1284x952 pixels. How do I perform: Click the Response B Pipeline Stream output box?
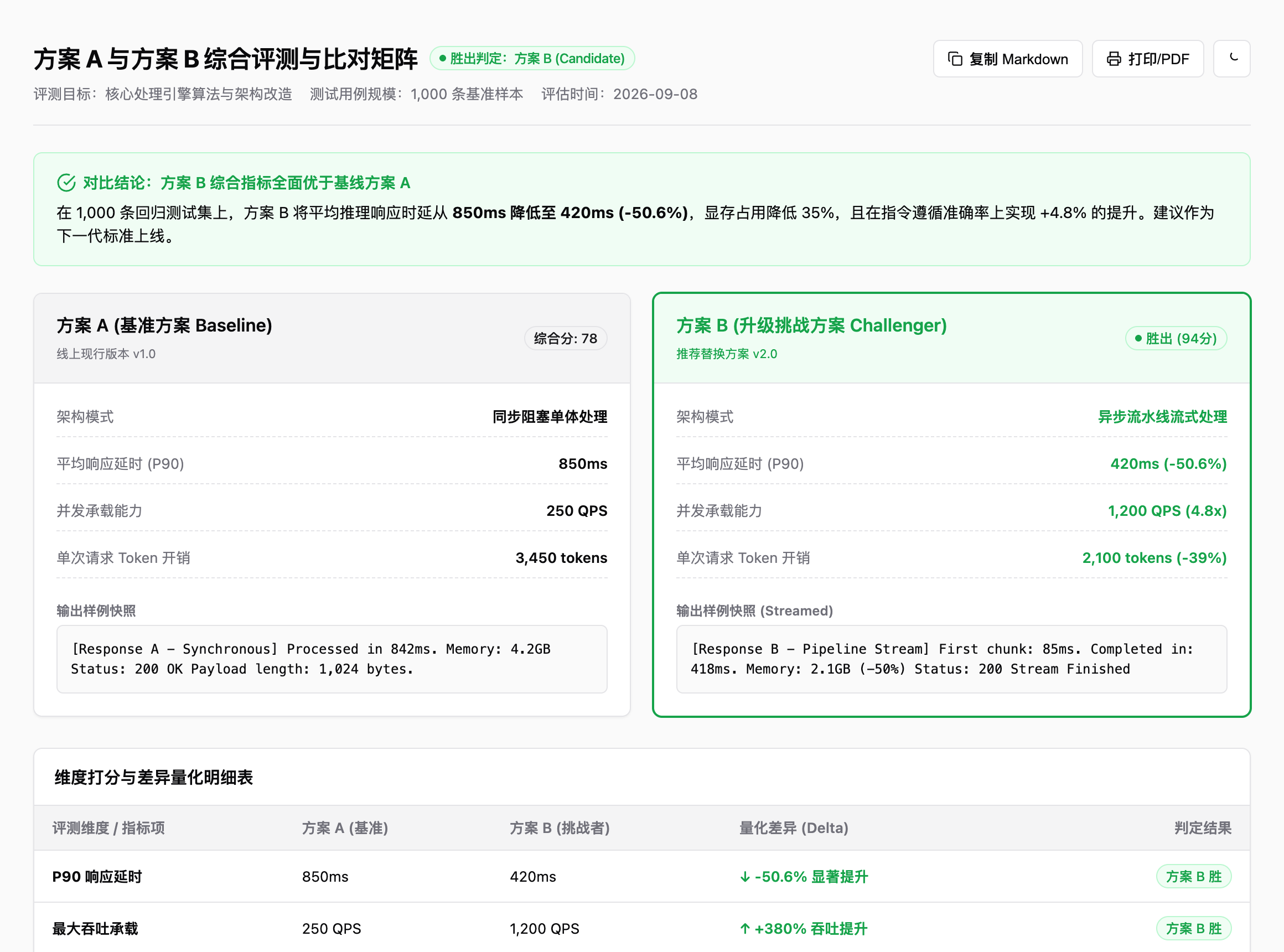click(x=951, y=659)
